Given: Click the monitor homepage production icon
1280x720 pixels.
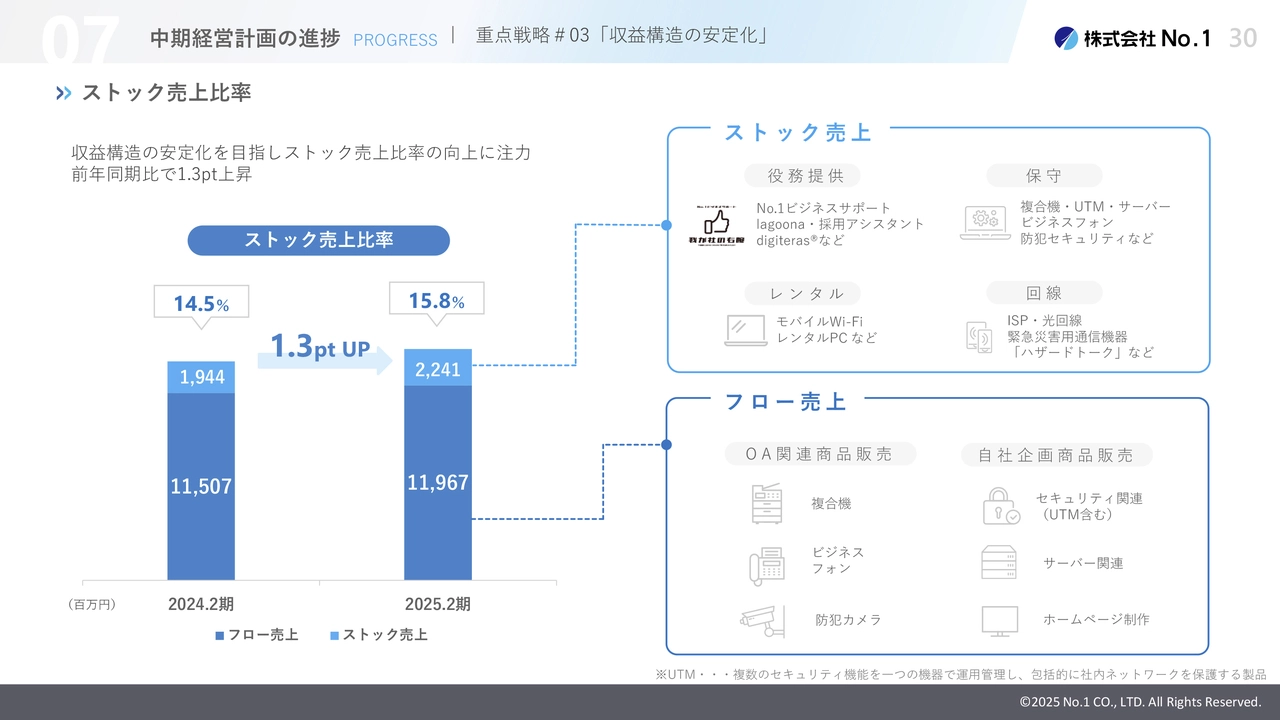Looking at the screenshot, I should pos(1000,621).
